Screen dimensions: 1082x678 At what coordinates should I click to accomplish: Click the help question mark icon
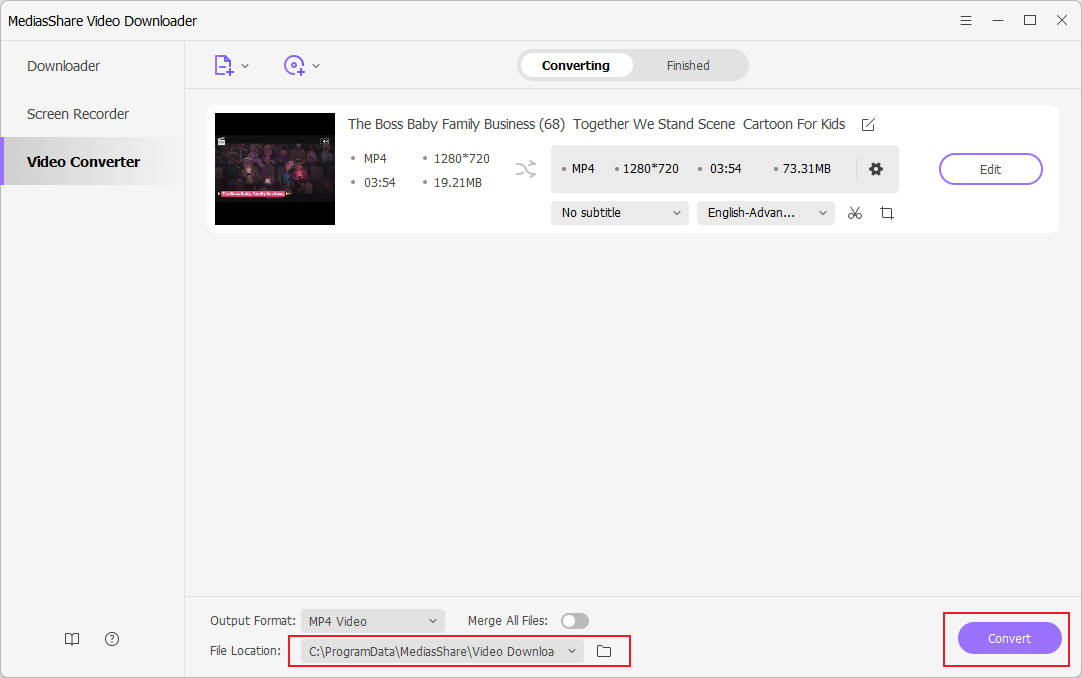click(x=112, y=639)
